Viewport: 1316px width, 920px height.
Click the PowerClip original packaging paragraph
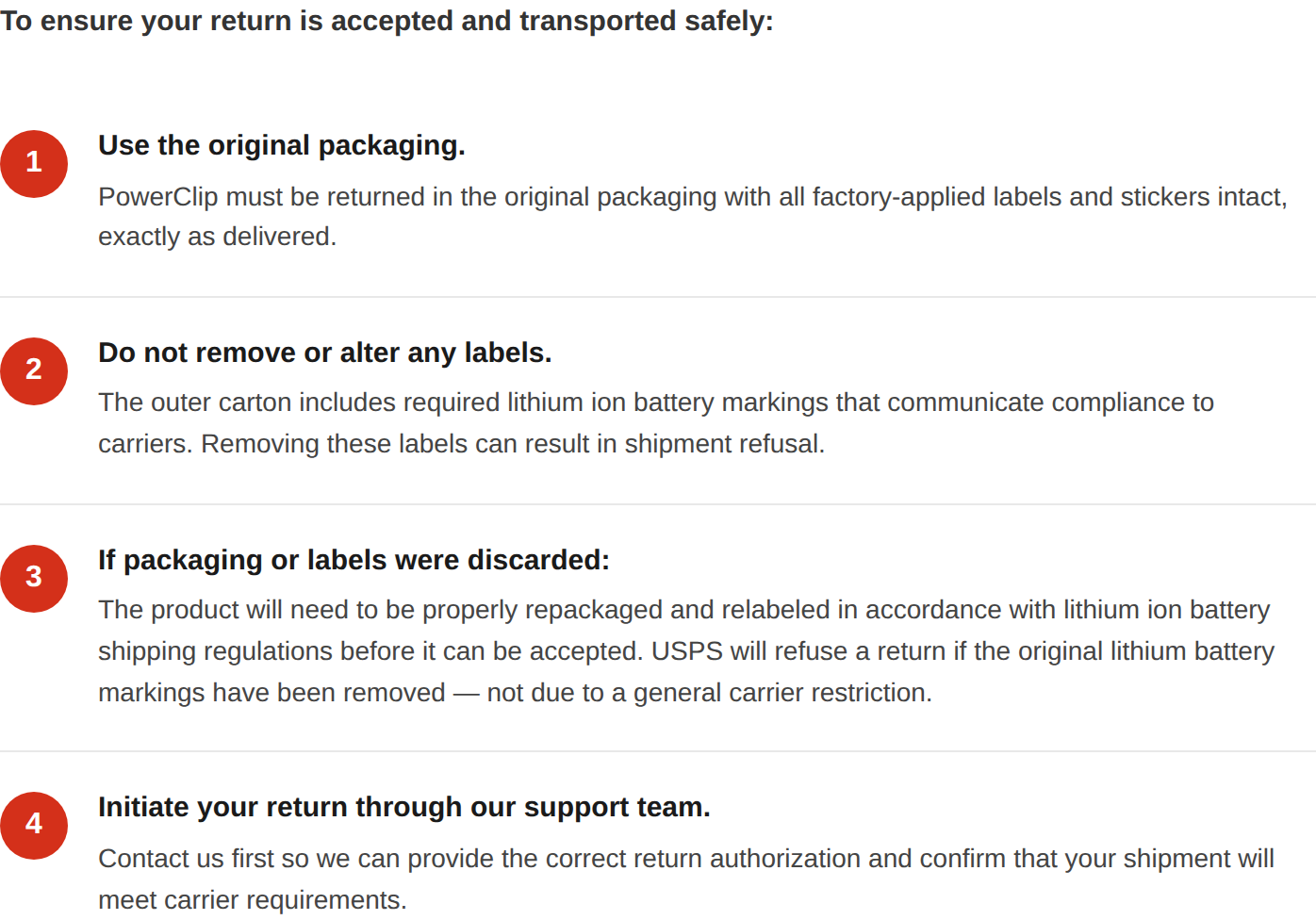pos(693,217)
